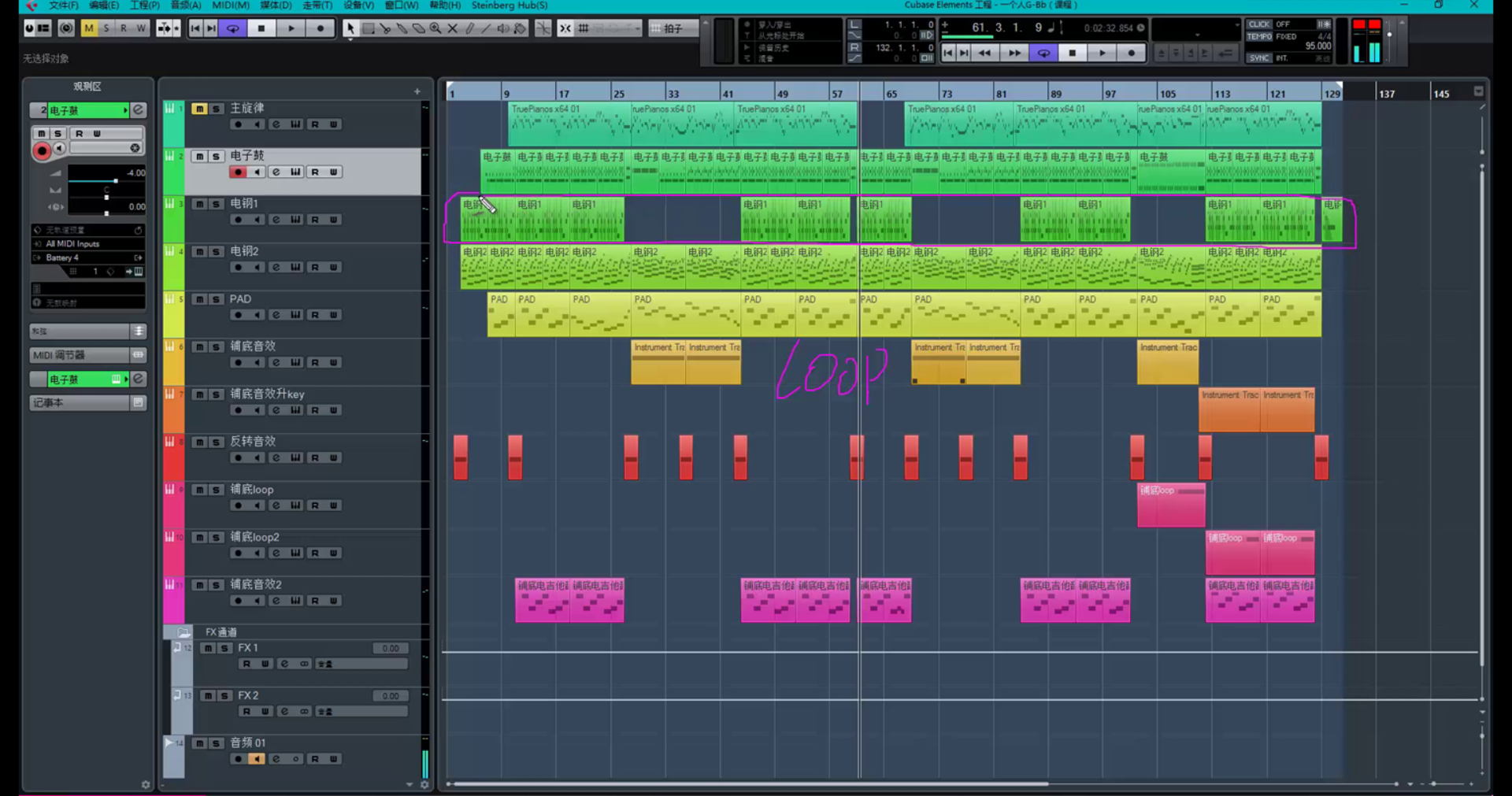The height and width of the screenshot is (796, 1512).
Task: Click bar 73 on the timeline ruler
Action: coord(947,94)
